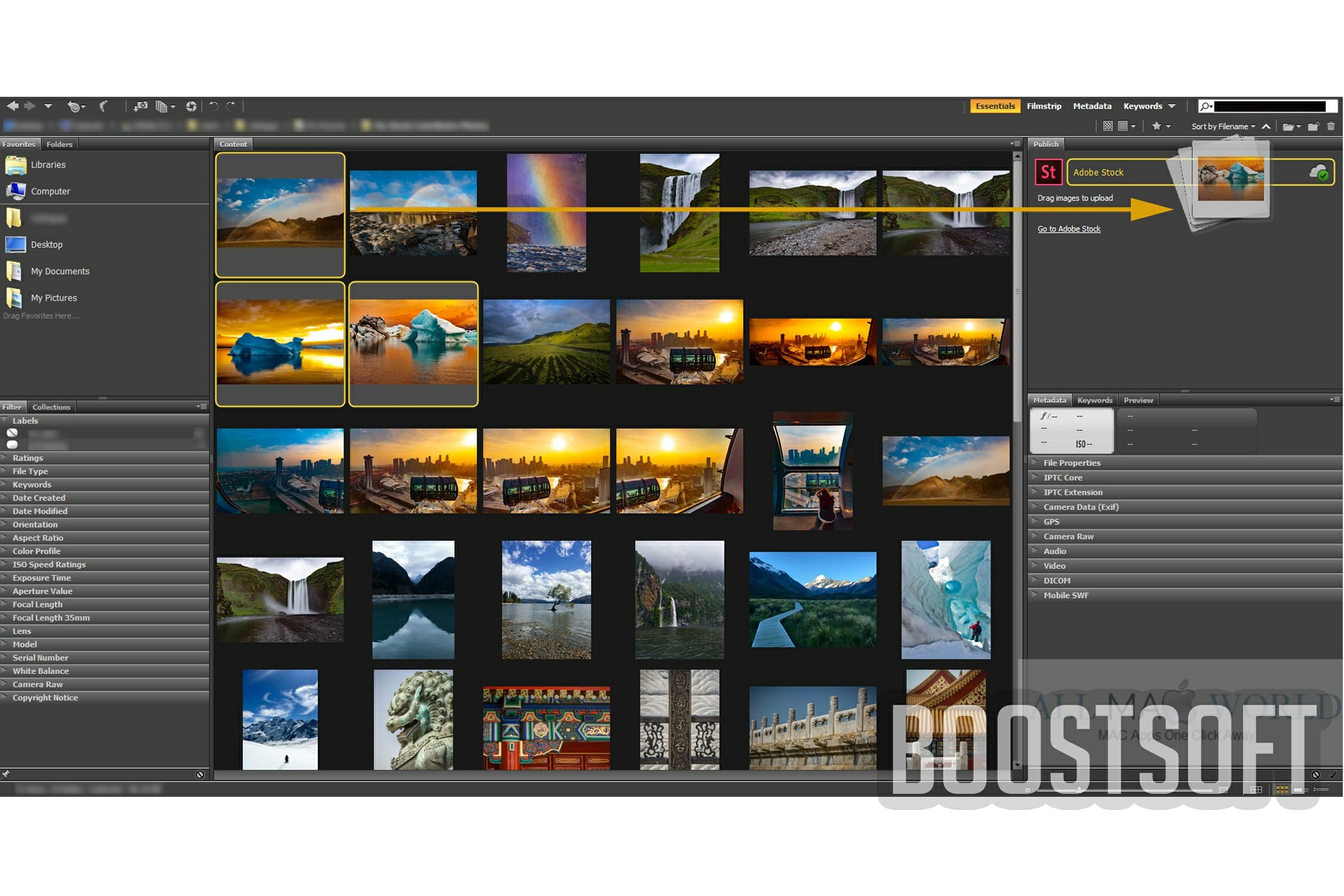Switch to View Content as List
Viewport: 1344px width, 896px height.
pos(1321,790)
